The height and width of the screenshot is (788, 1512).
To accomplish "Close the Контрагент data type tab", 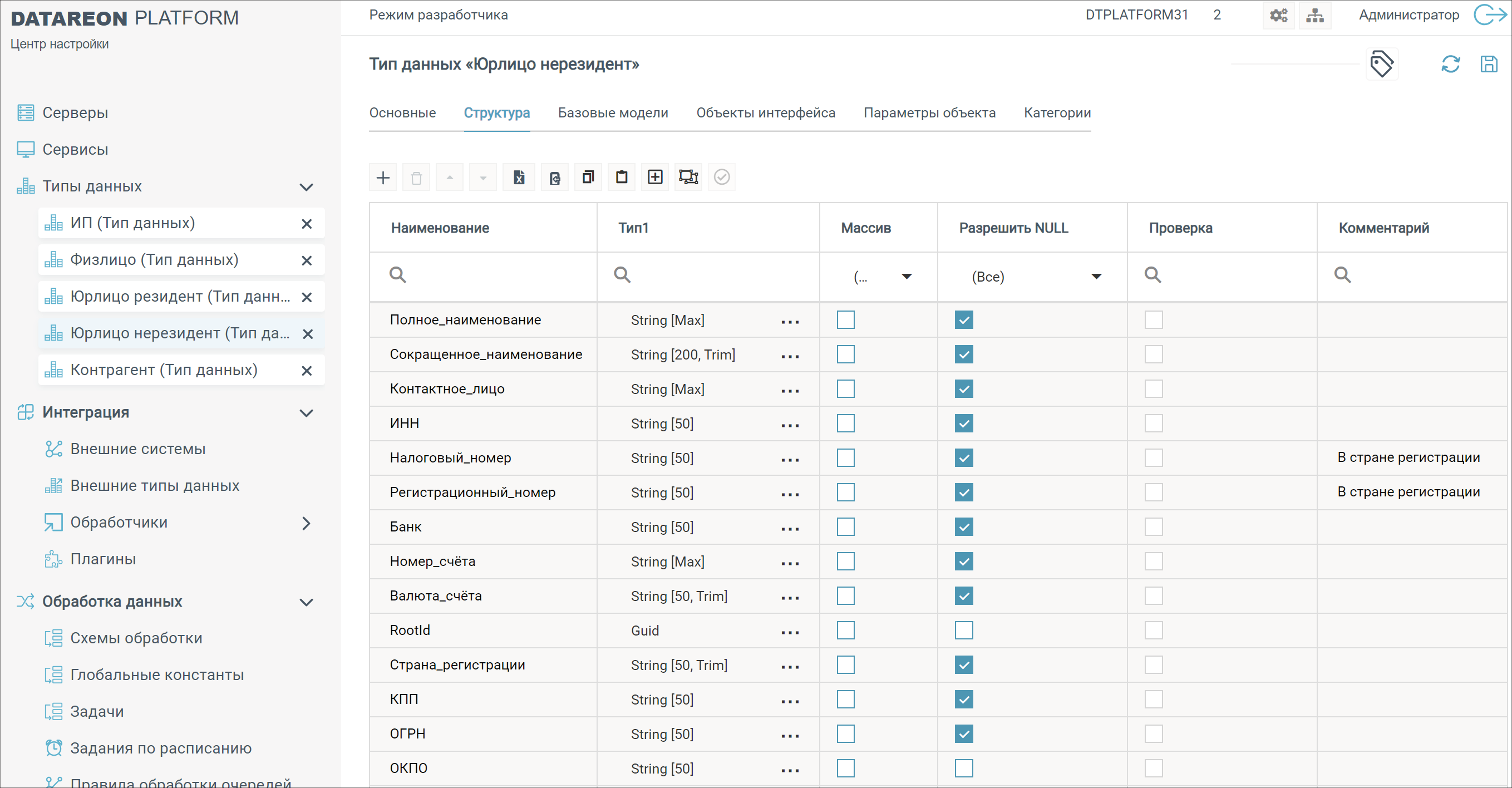I will [x=307, y=370].
